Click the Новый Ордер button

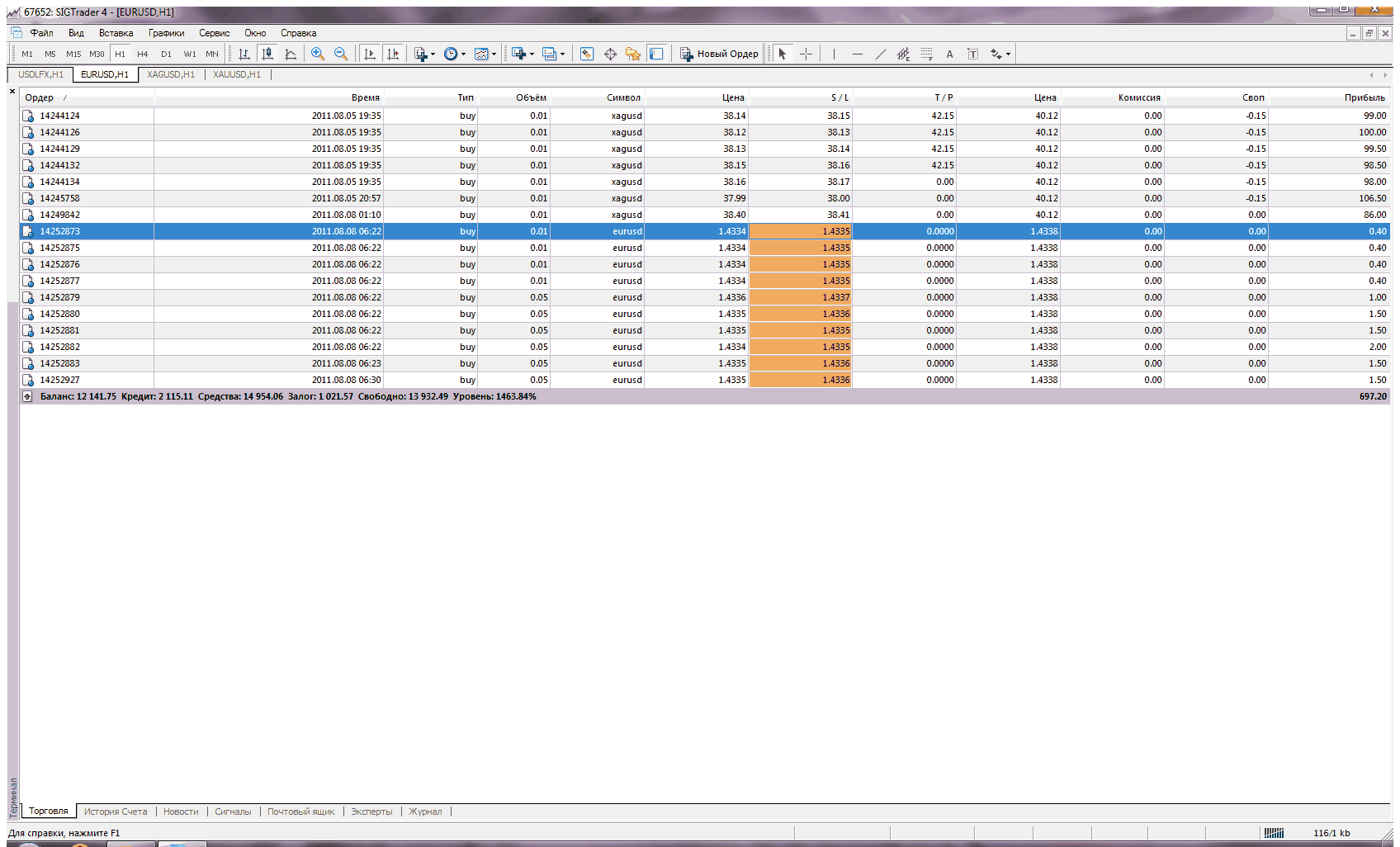coord(719,54)
